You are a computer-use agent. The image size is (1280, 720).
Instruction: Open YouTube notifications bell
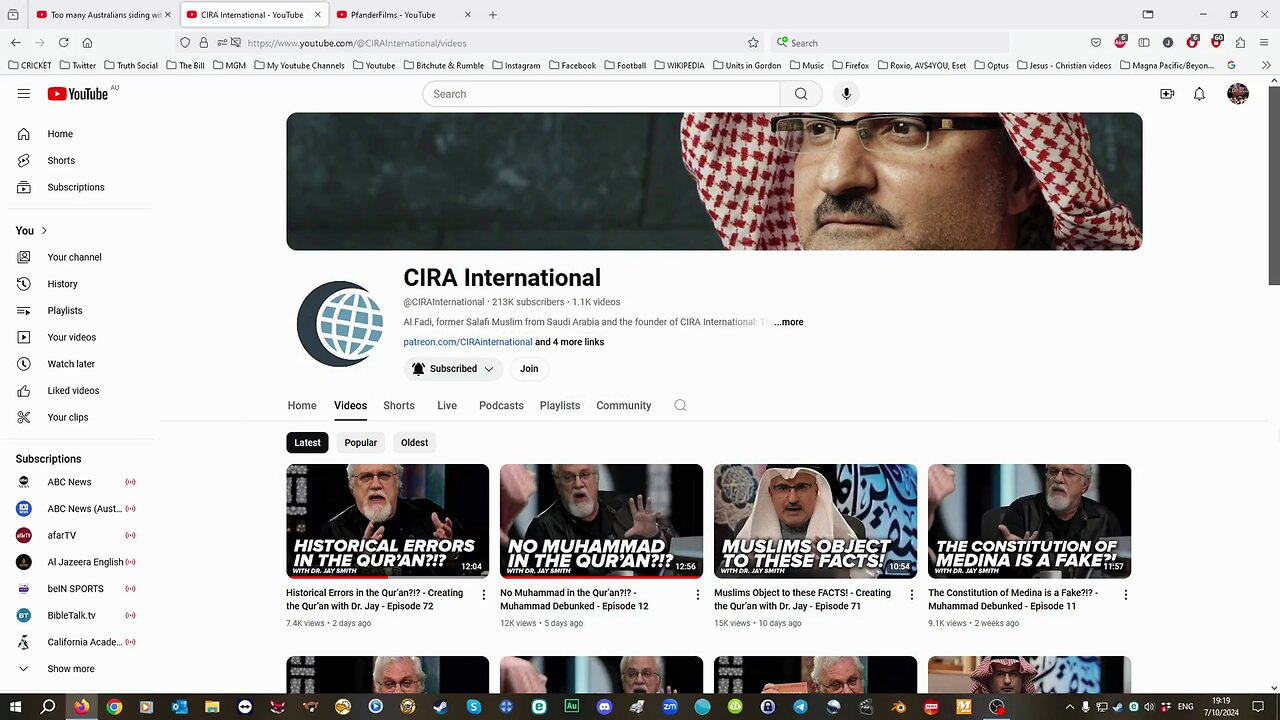(1199, 94)
